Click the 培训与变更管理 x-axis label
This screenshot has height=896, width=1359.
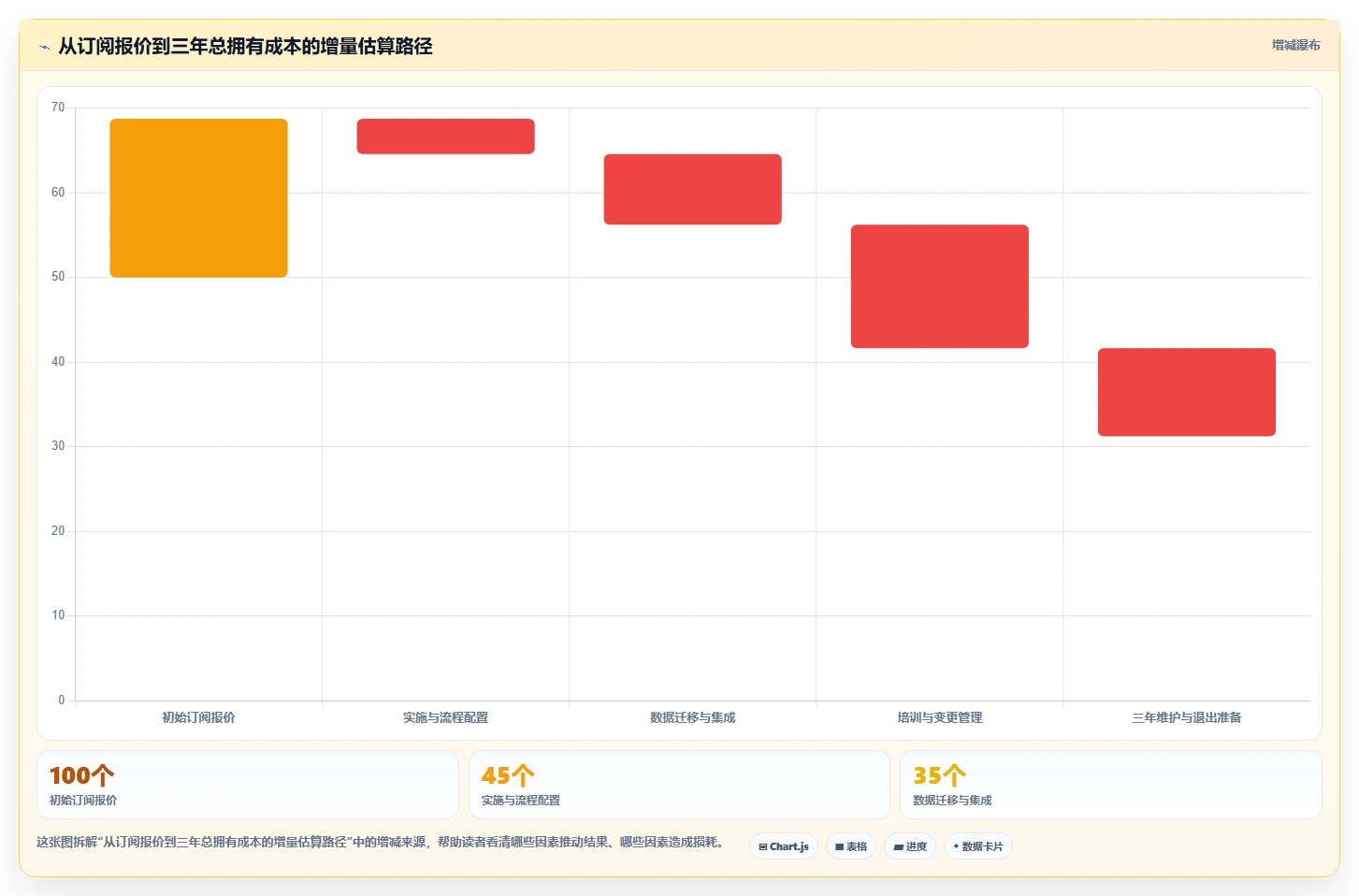click(939, 717)
